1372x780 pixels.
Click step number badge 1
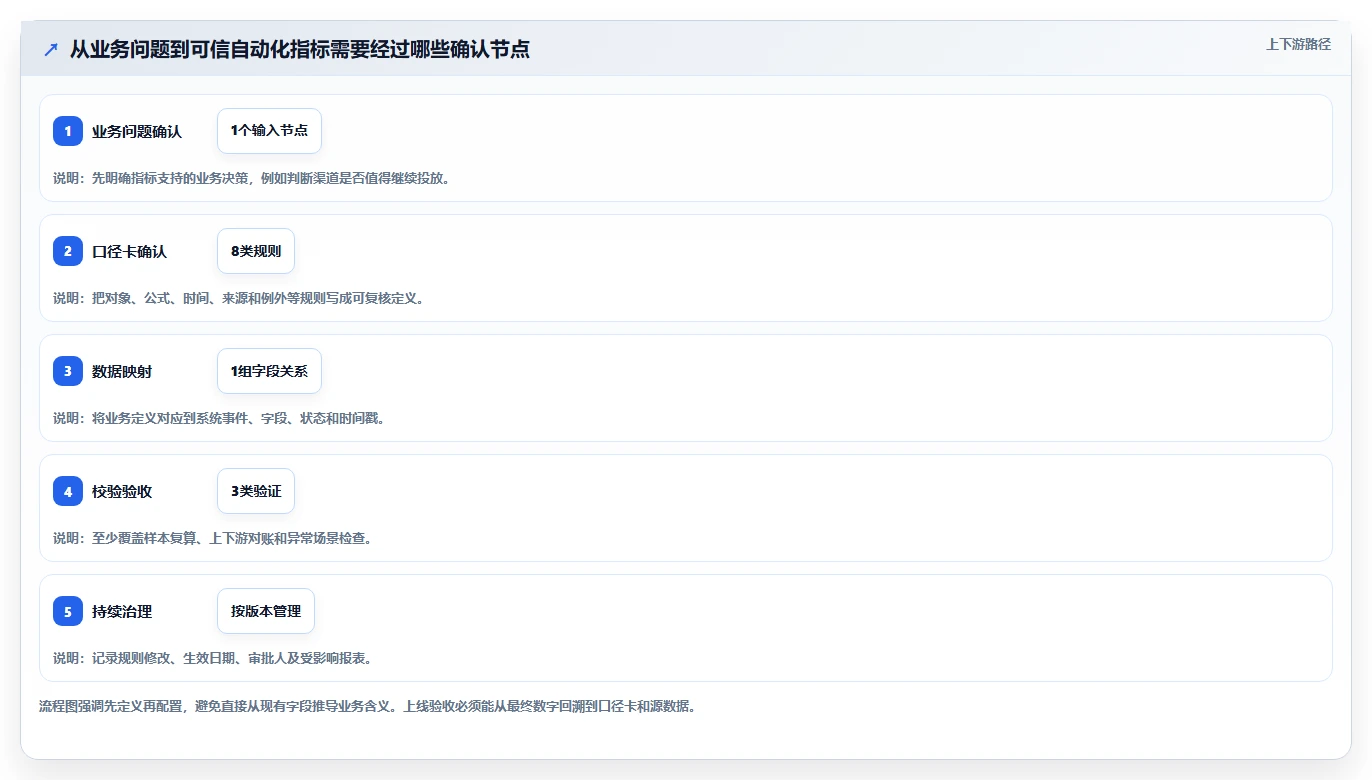(68, 131)
